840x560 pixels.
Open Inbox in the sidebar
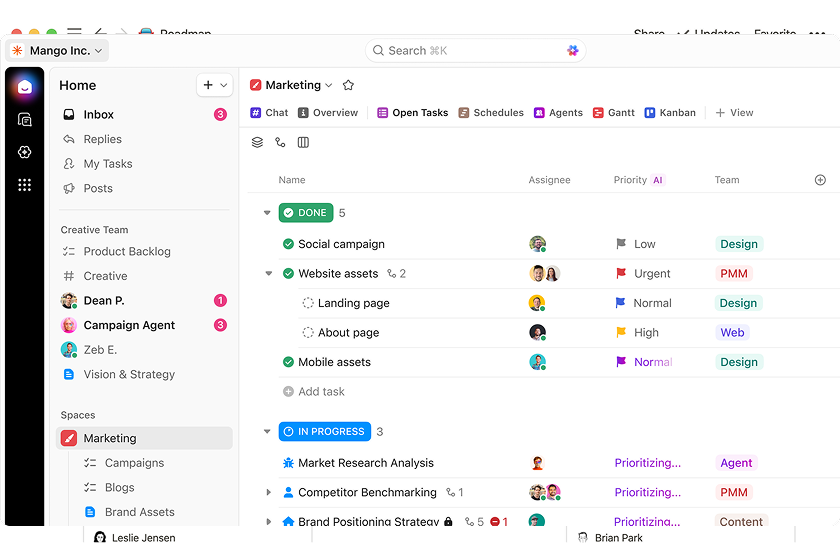[x=145, y=115]
